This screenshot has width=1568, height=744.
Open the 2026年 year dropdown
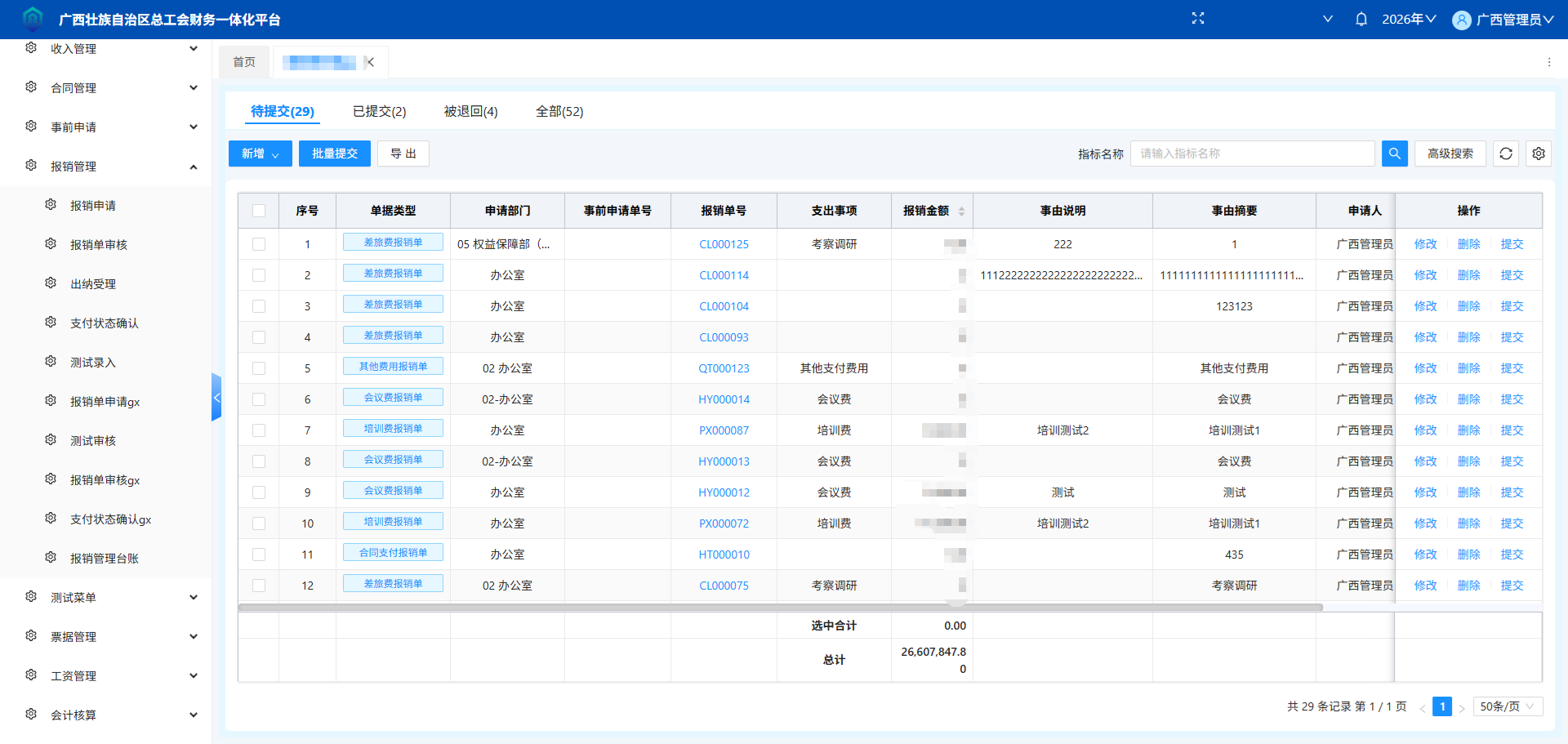[x=1409, y=19]
